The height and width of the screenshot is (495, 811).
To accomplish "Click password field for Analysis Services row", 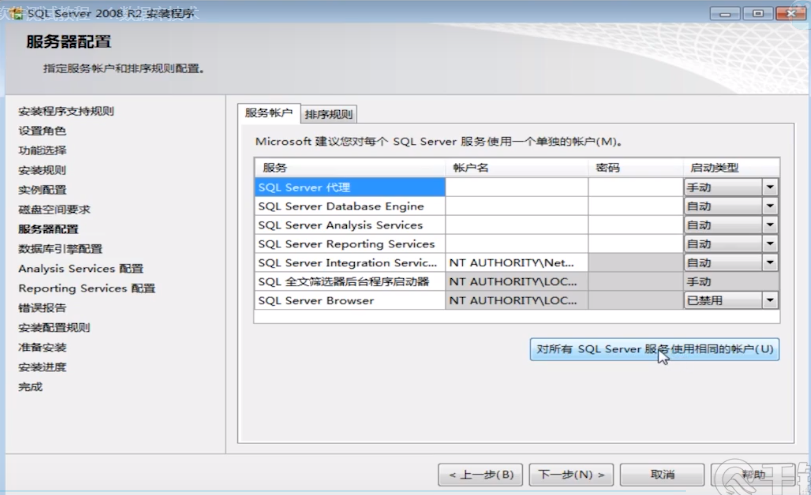I will pyautogui.click(x=636, y=225).
